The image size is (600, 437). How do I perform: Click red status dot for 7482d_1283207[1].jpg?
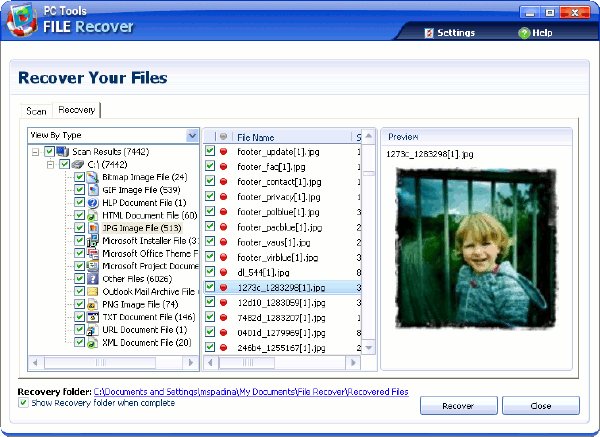[x=223, y=318]
